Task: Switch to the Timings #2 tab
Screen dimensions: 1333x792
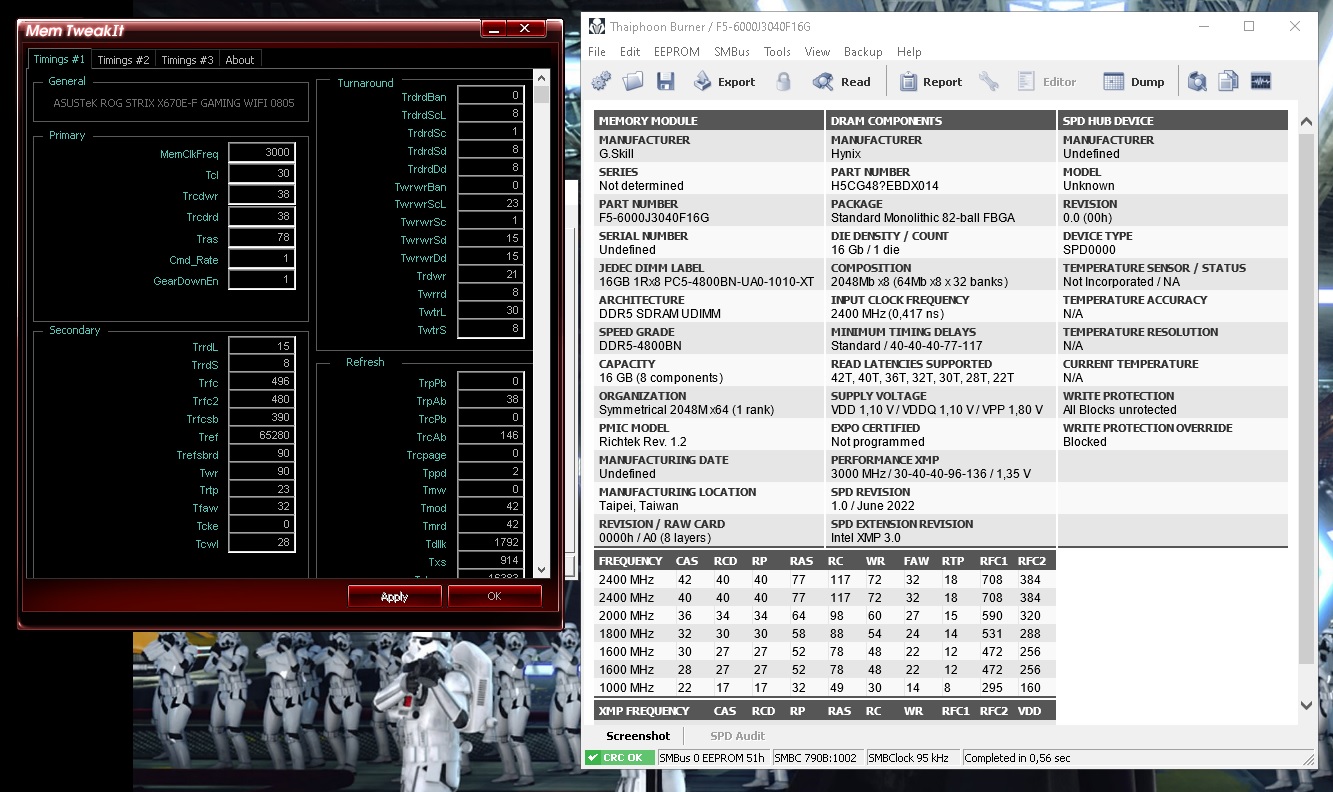Action: pyautogui.click(x=123, y=60)
